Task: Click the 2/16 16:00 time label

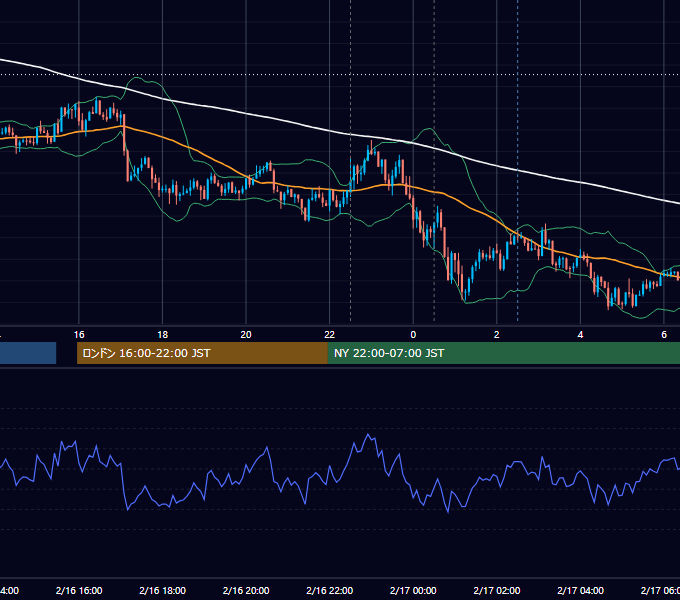Action: pyautogui.click(x=79, y=590)
